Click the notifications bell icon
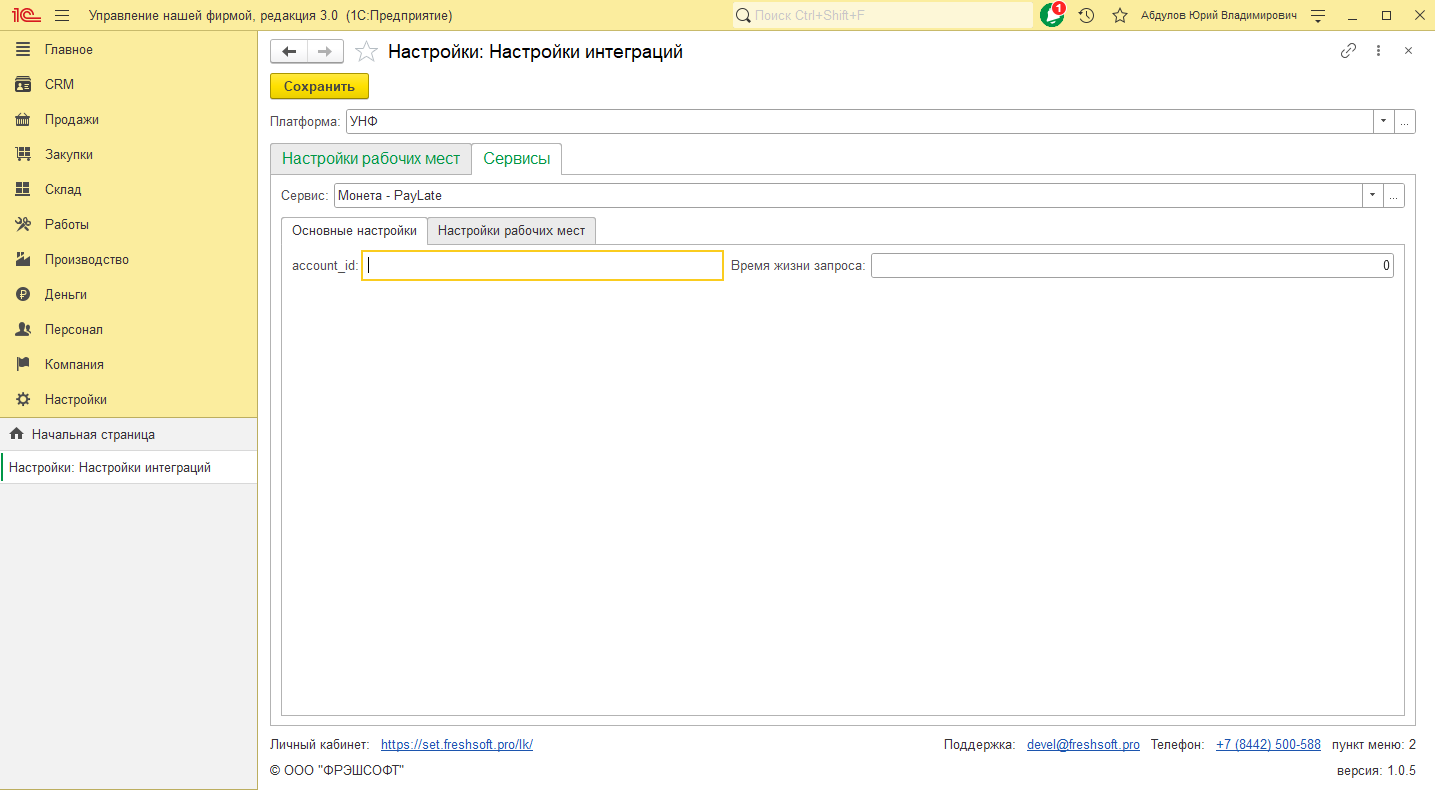 point(1052,16)
